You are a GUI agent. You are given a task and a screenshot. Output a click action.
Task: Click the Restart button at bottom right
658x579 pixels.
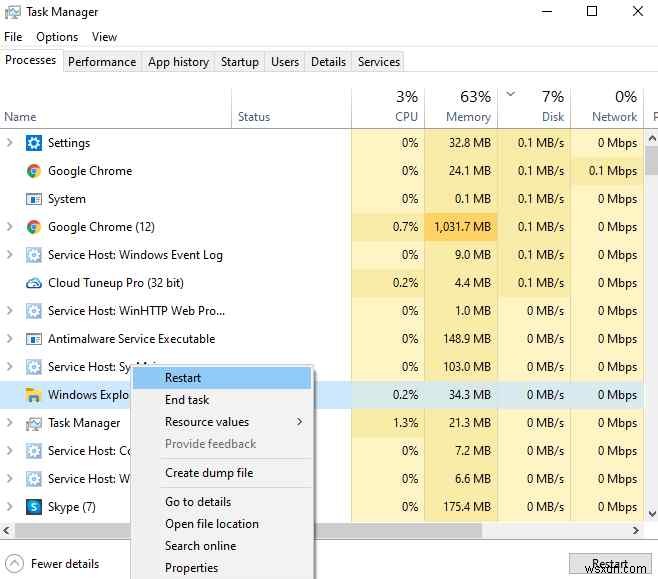[610, 563]
